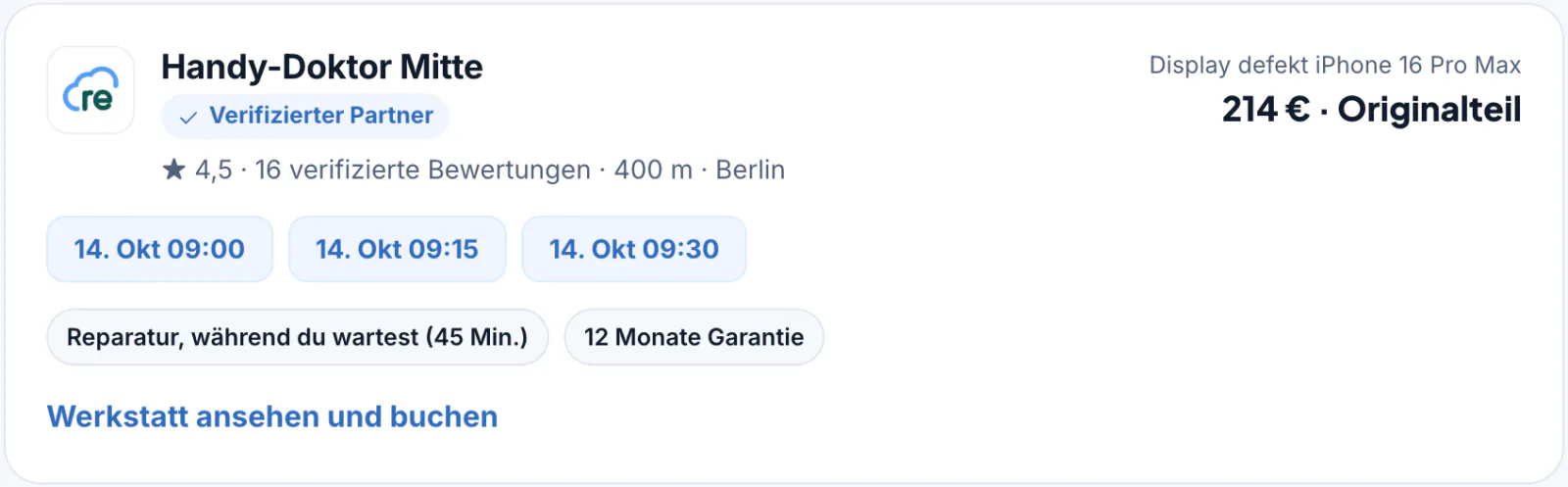The width and height of the screenshot is (1568, 487).
Task: Open Werkstatt ansehen und buchen link
Action: [x=272, y=416]
